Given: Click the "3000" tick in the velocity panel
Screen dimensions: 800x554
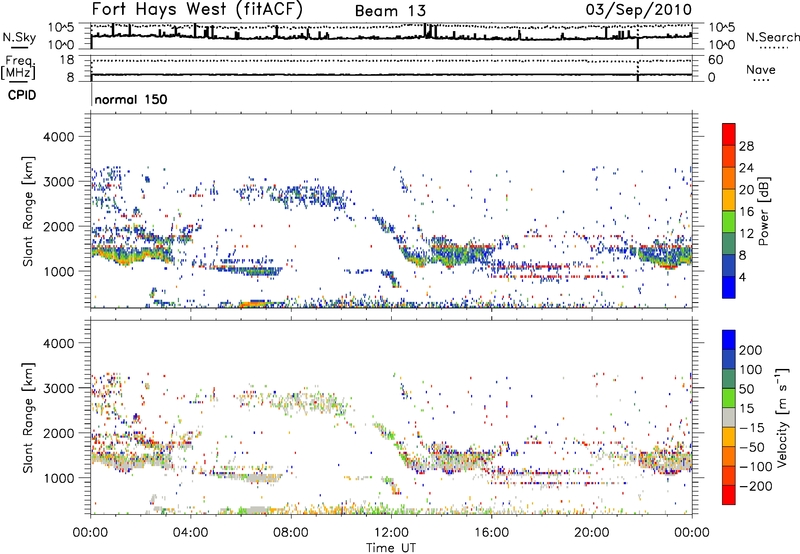Looking at the screenshot, I should (58, 388).
